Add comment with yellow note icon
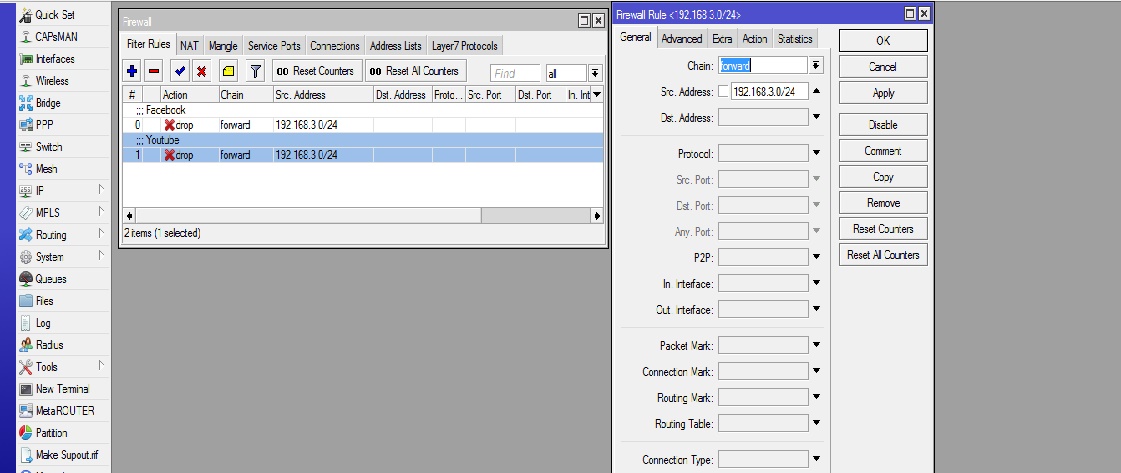This screenshot has width=1121, height=473. pos(227,71)
